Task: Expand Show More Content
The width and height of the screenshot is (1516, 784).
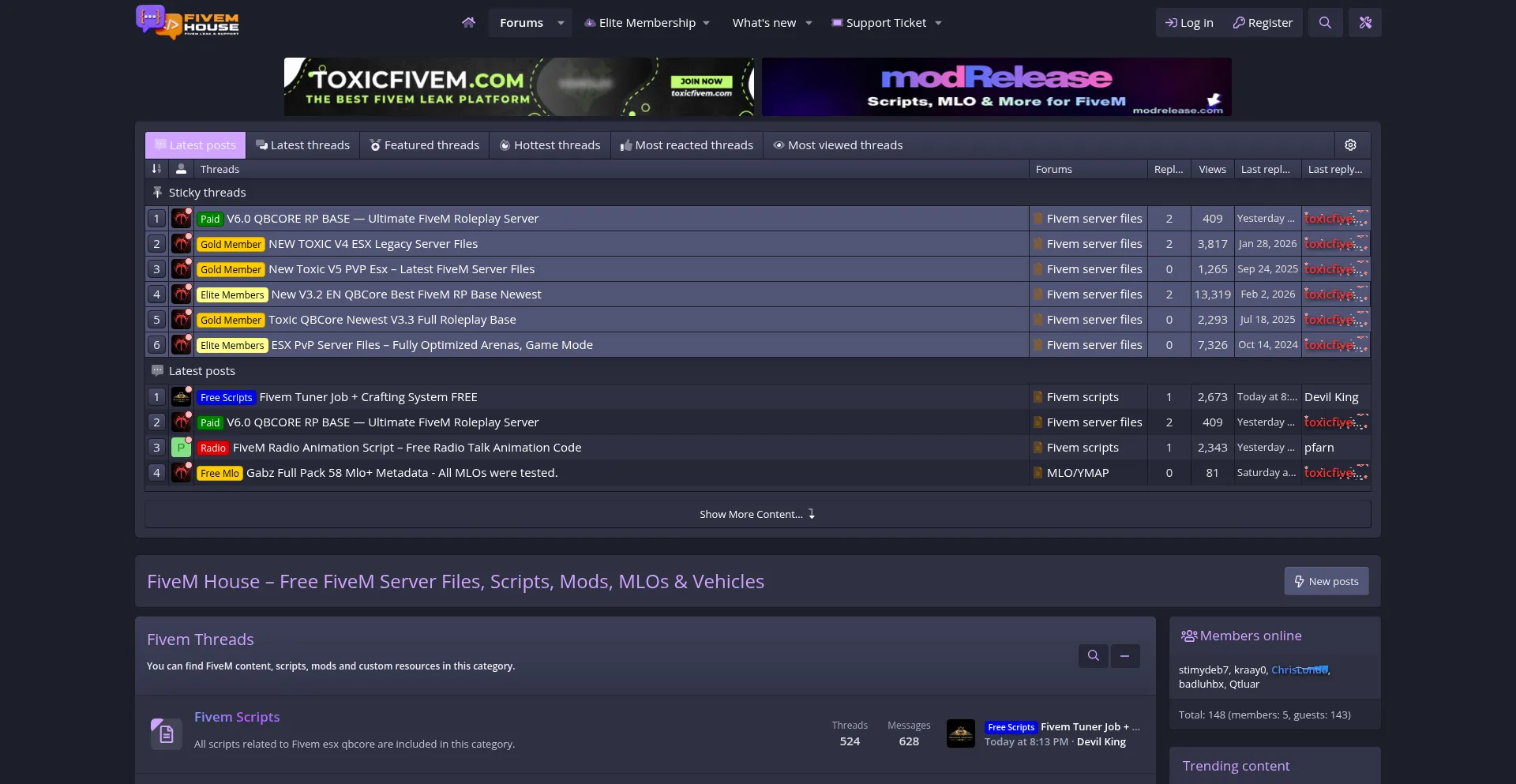Action: [x=757, y=514]
